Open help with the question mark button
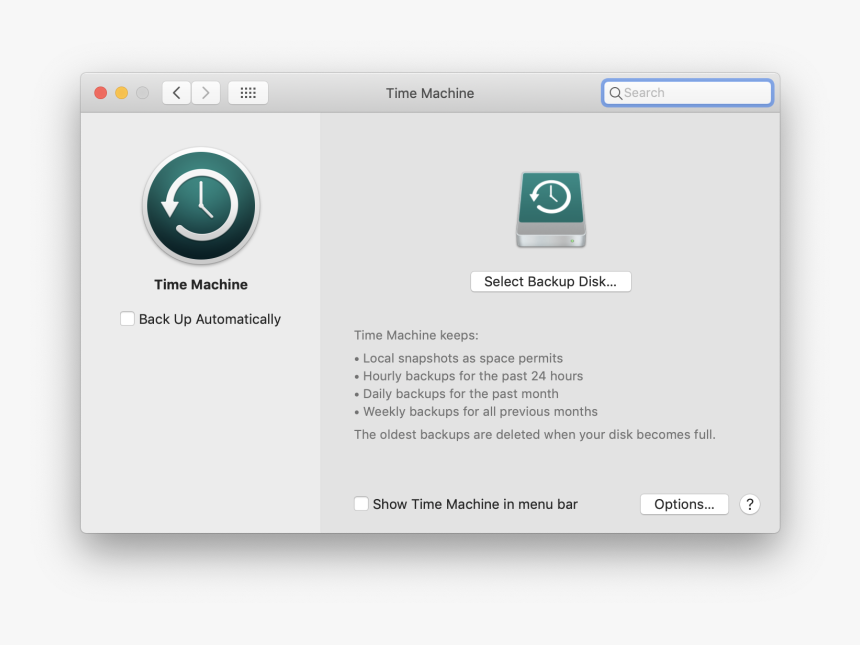Viewport: 860px width, 645px height. tap(750, 504)
